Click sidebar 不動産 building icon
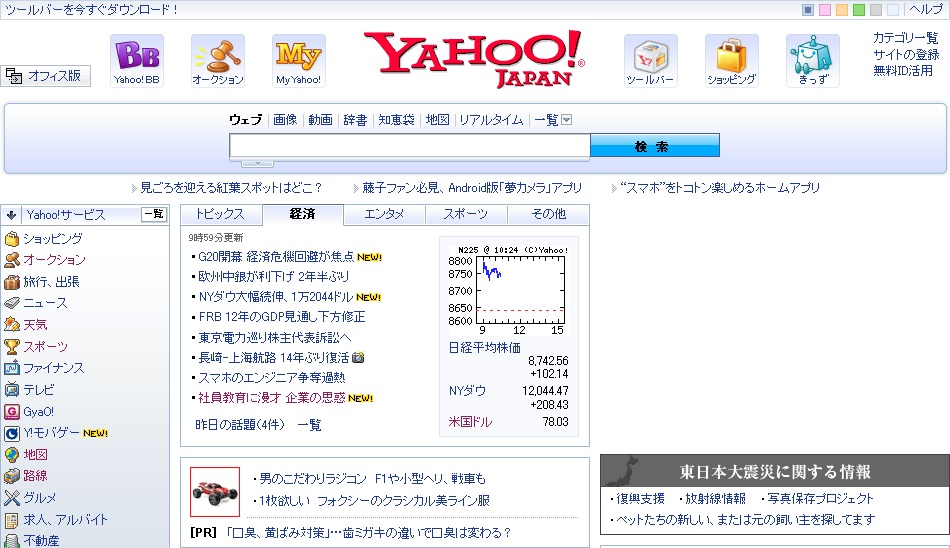Image resolution: width=950 pixels, height=548 pixels. 12,540
